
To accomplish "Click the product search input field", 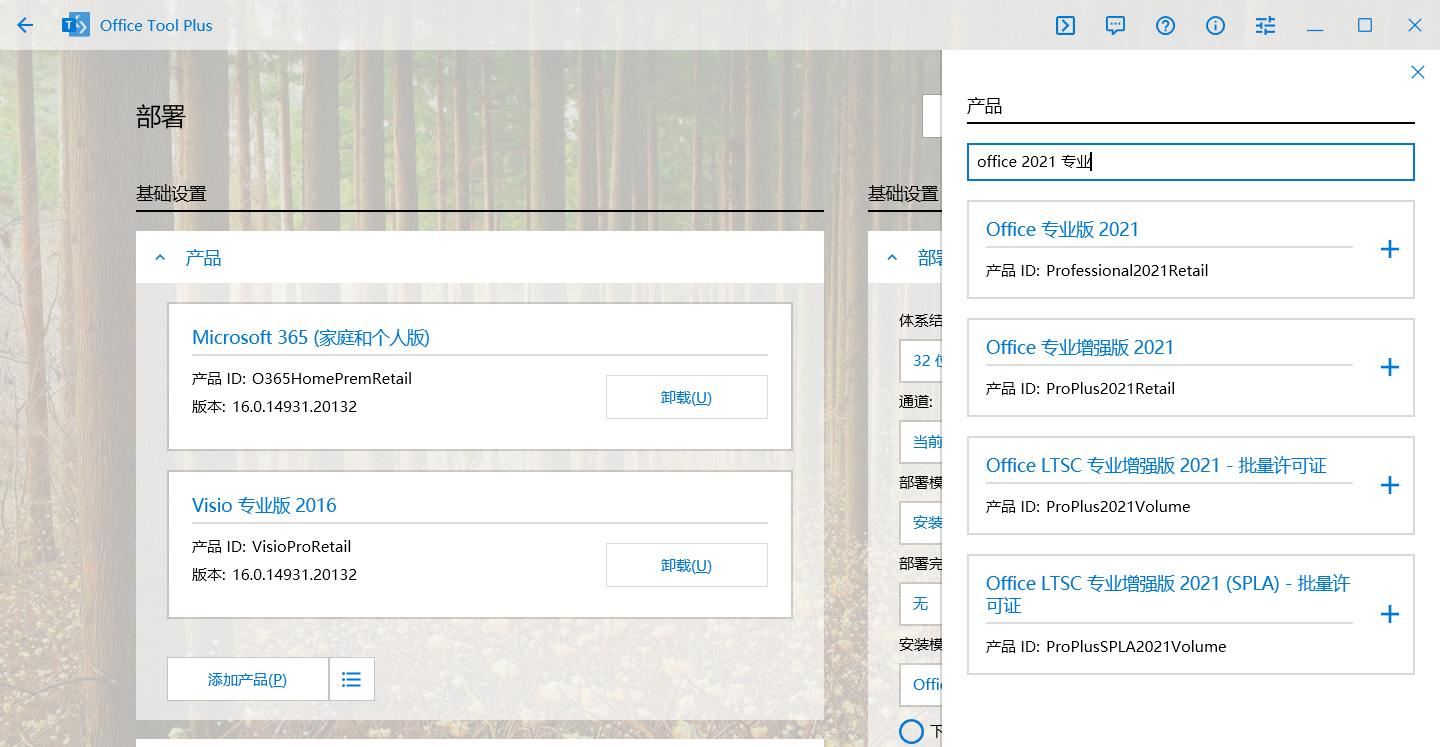I will pos(1190,162).
